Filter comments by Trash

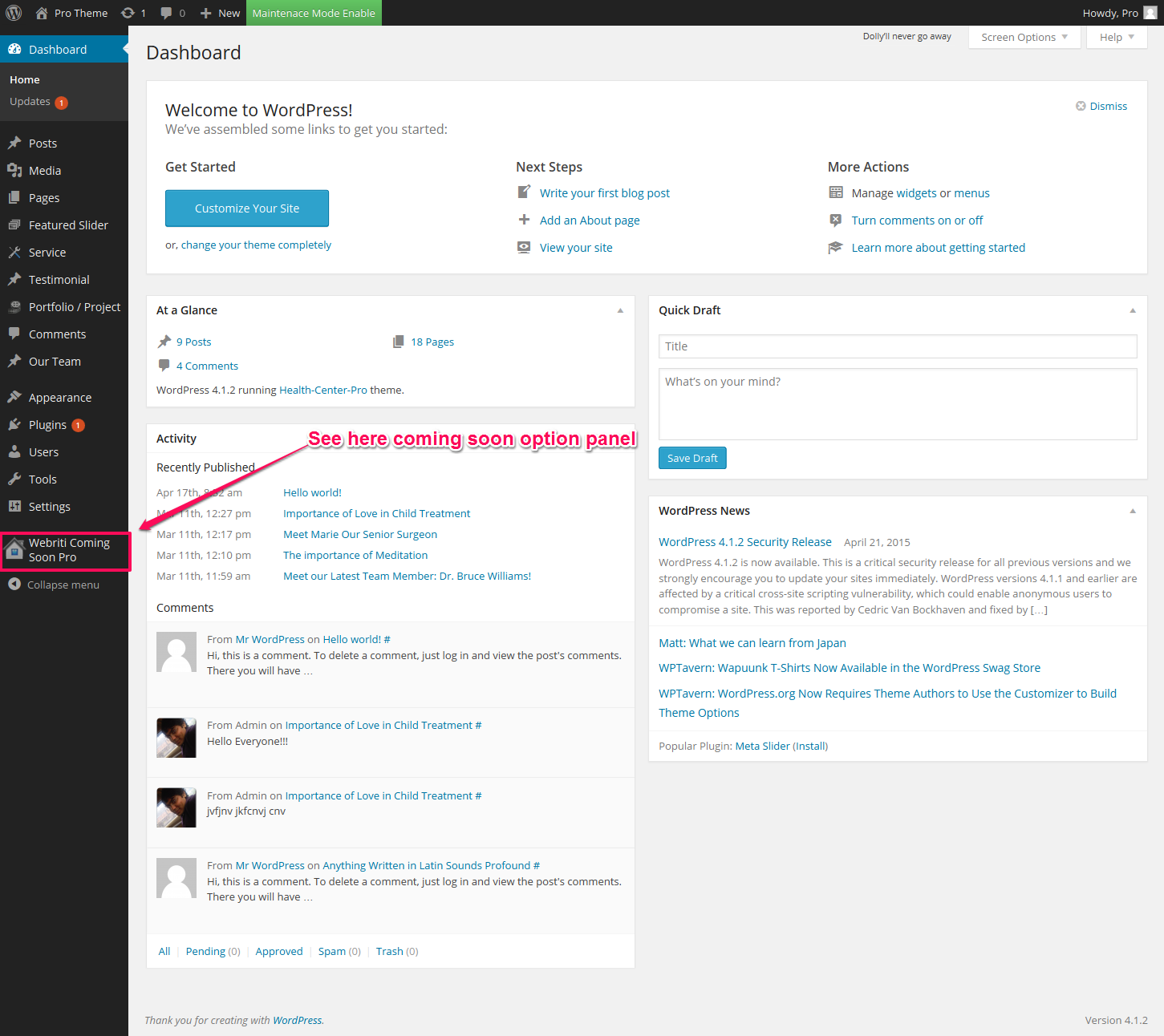(390, 951)
